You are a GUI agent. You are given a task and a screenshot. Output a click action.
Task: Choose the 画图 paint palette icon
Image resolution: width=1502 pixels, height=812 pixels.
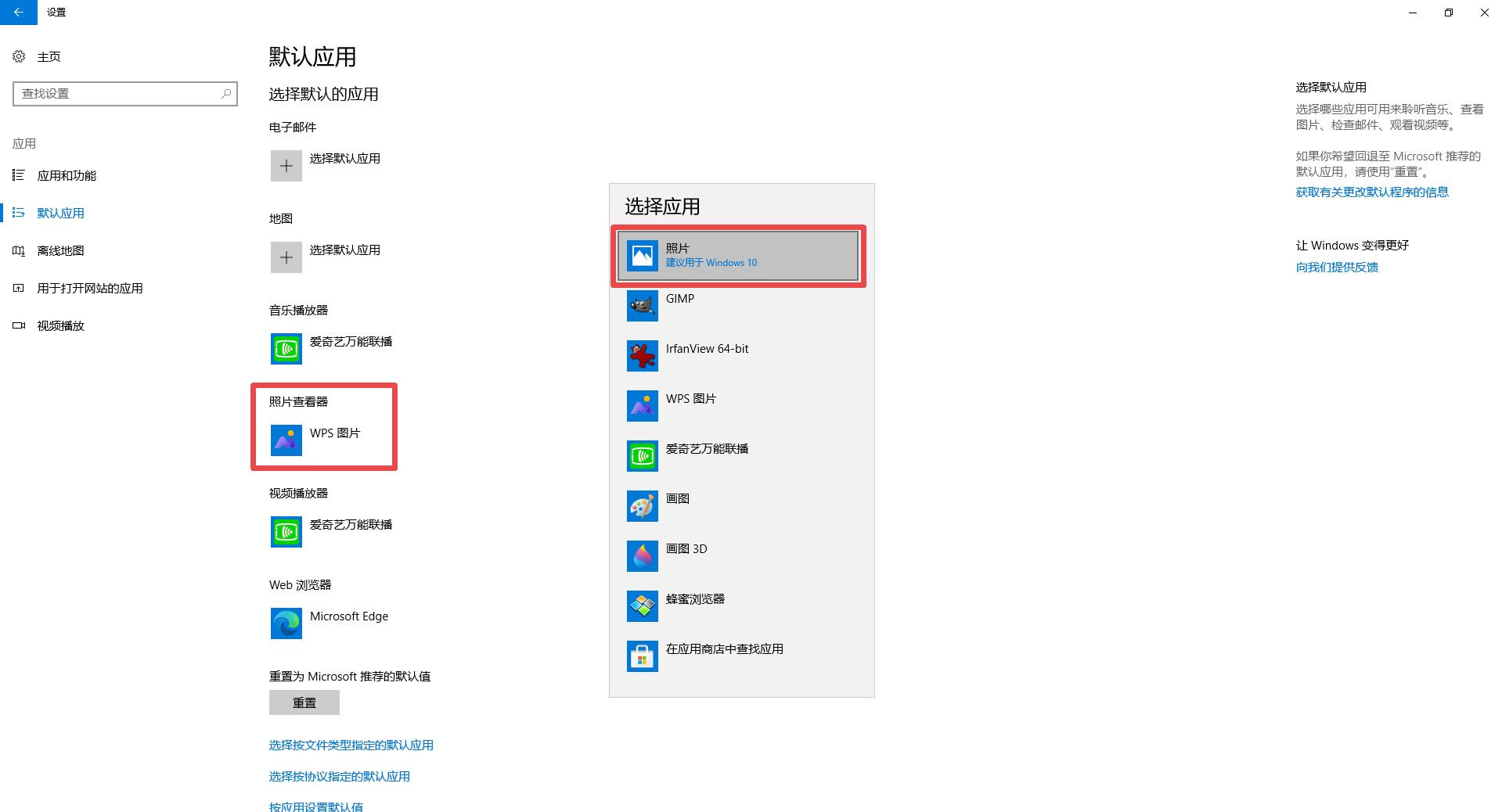point(643,506)
